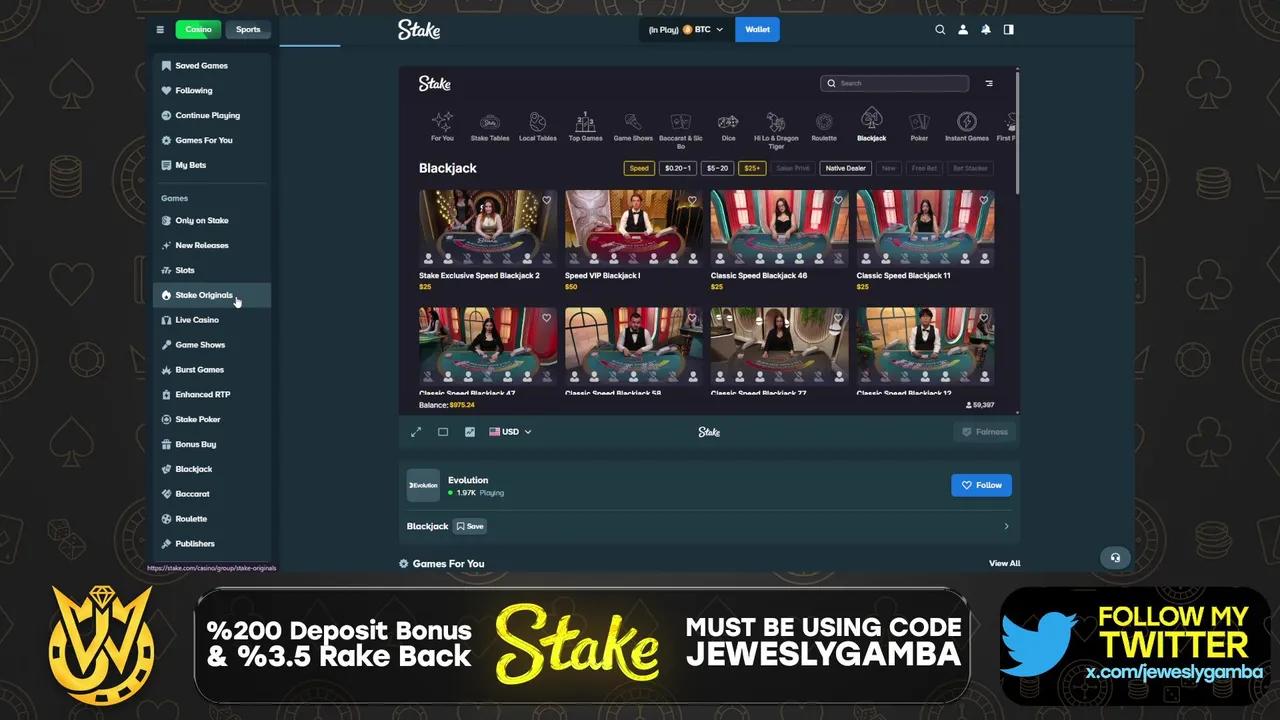Favorite Speed VIP Blackjack I heart

click(692, 200)
